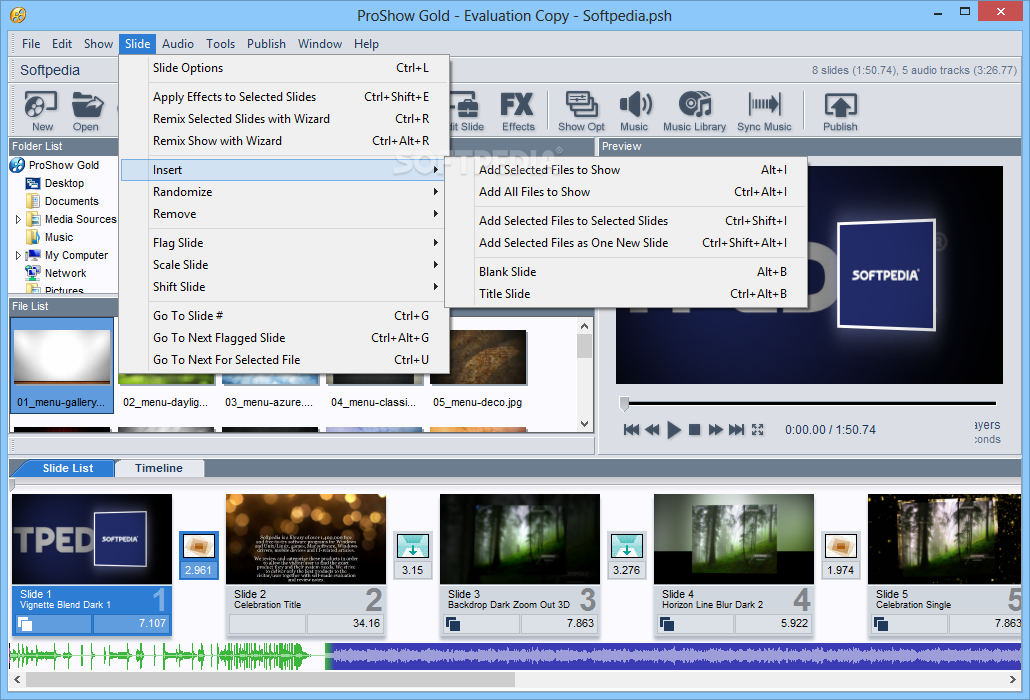Click the Edit Slide toolbar icon
Screen dimensions: 1030x700
466,111
